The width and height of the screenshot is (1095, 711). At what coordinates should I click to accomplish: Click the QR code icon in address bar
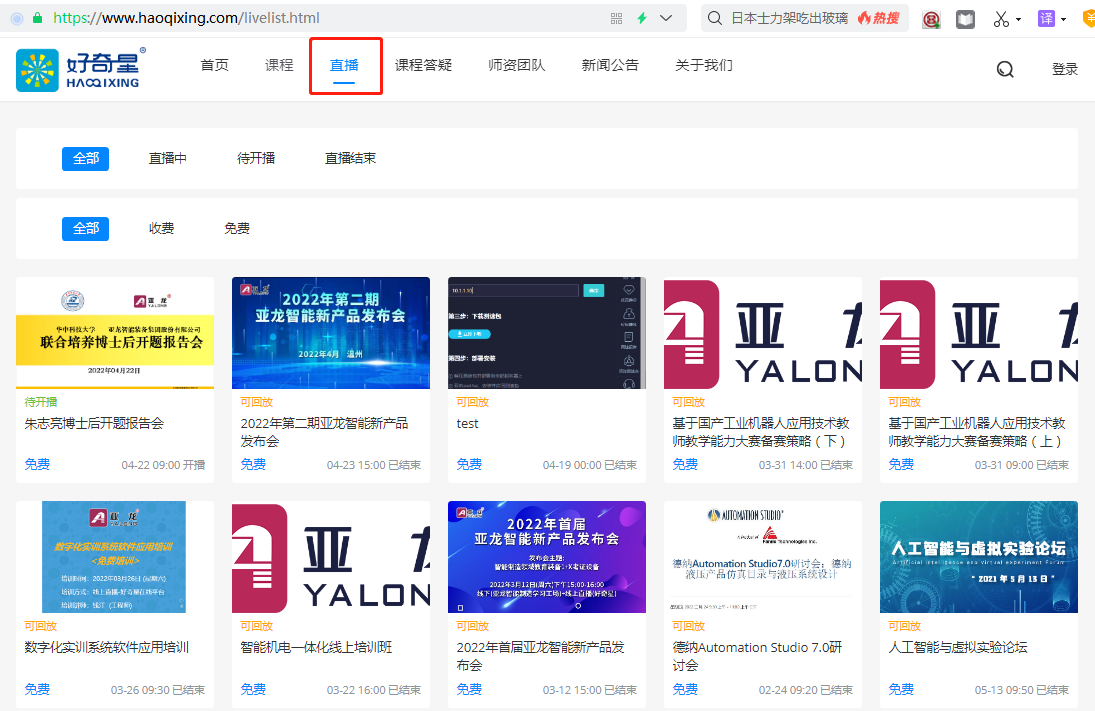point(616,18)
